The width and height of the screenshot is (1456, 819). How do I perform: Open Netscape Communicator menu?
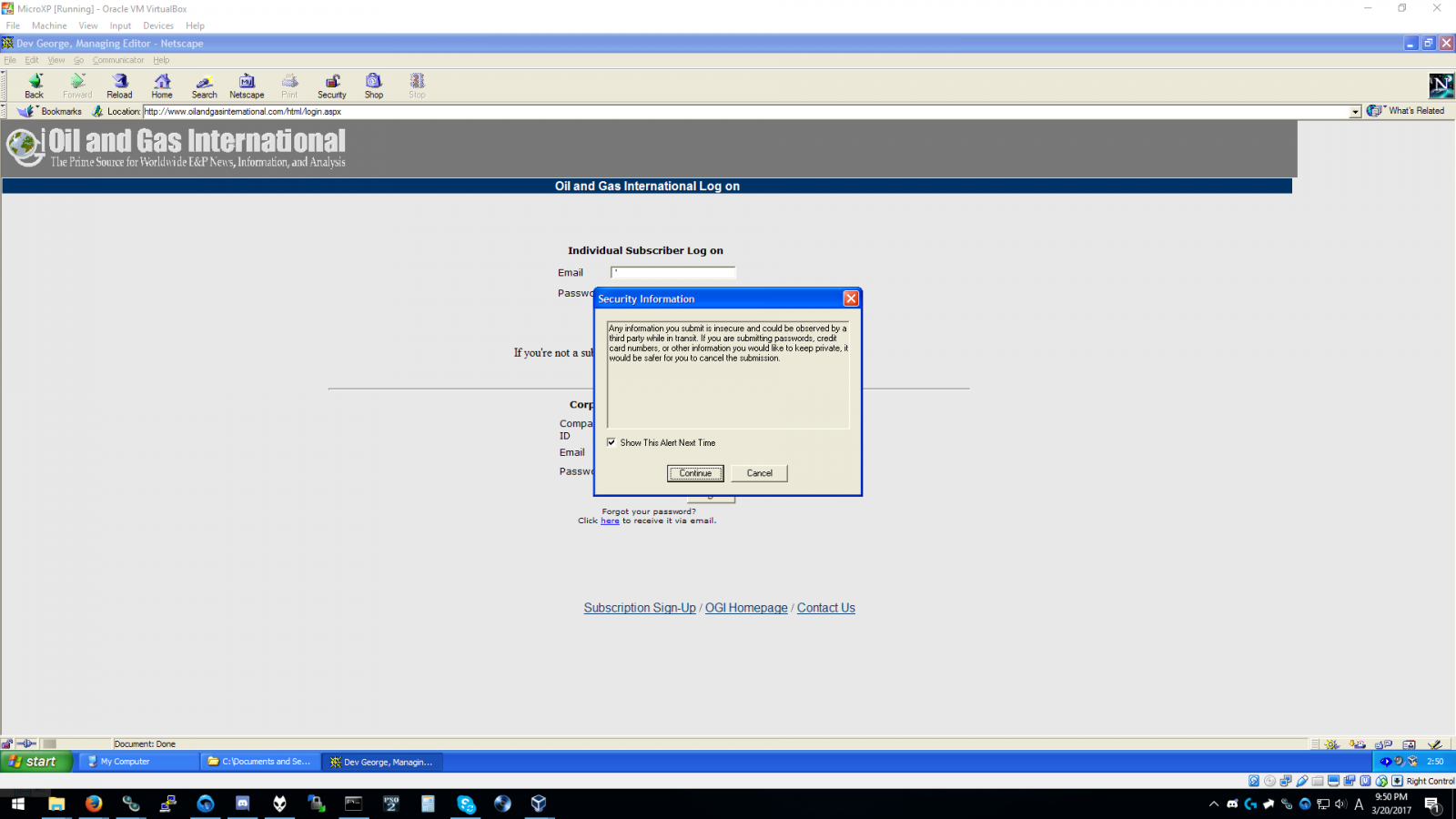point(118,60)
